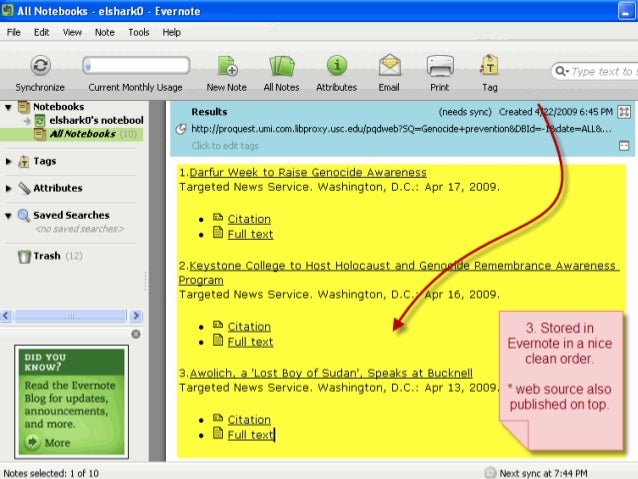Viewport: 638px width, 479px height.
Task: Click sidebar scrollbar right arrow
Action: [x=136, y=315]
